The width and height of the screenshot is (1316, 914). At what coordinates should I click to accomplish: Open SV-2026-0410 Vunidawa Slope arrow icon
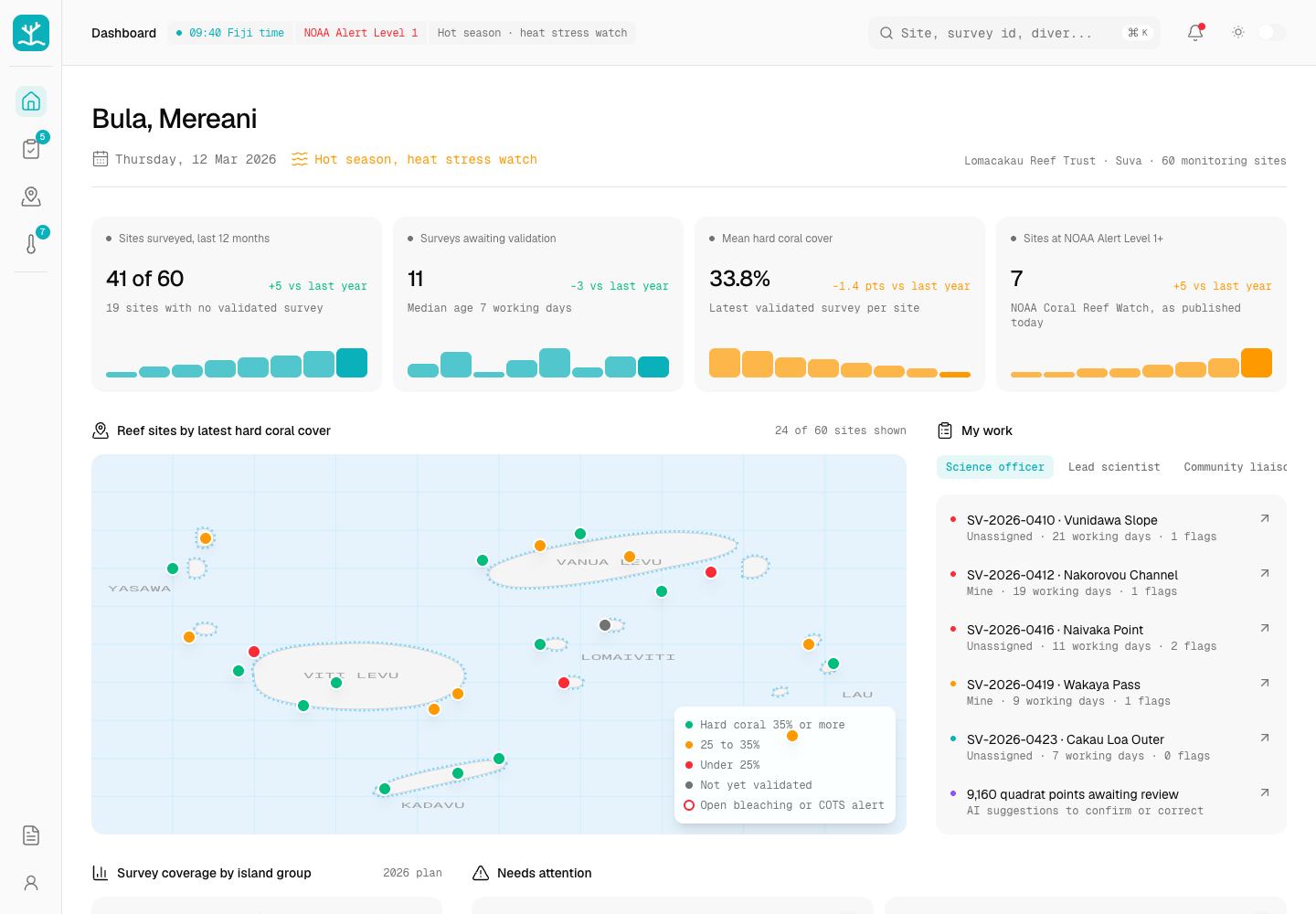1265,518
